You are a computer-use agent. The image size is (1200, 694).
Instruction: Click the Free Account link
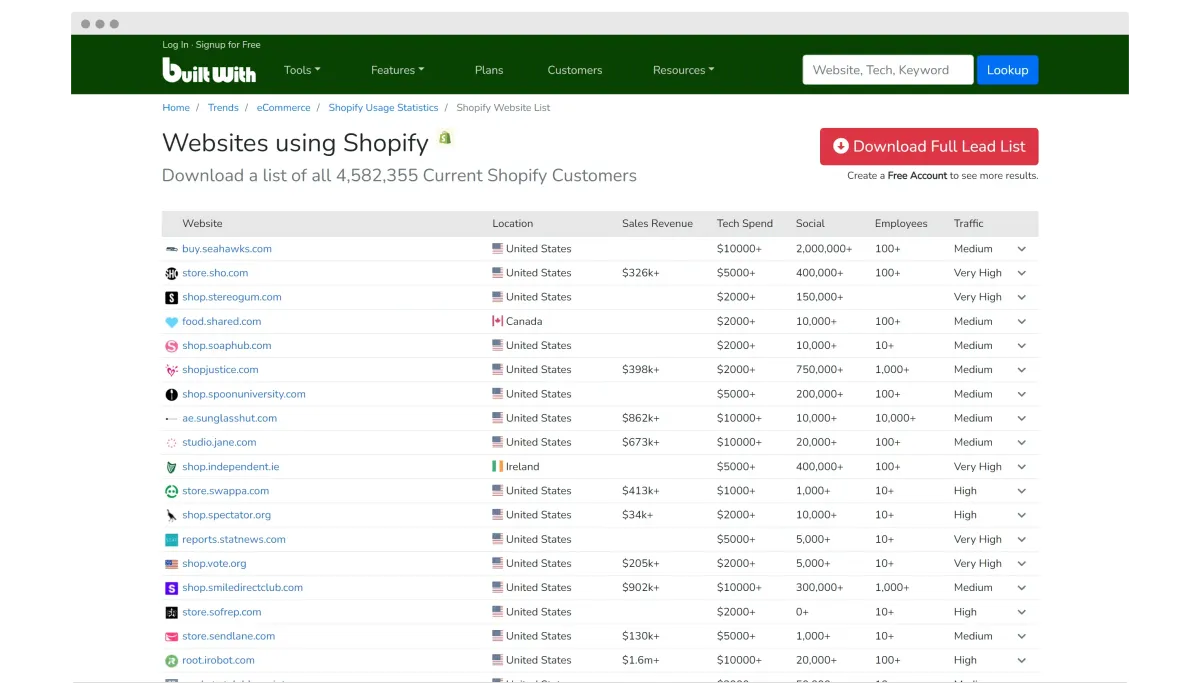[x=917, y=176]
